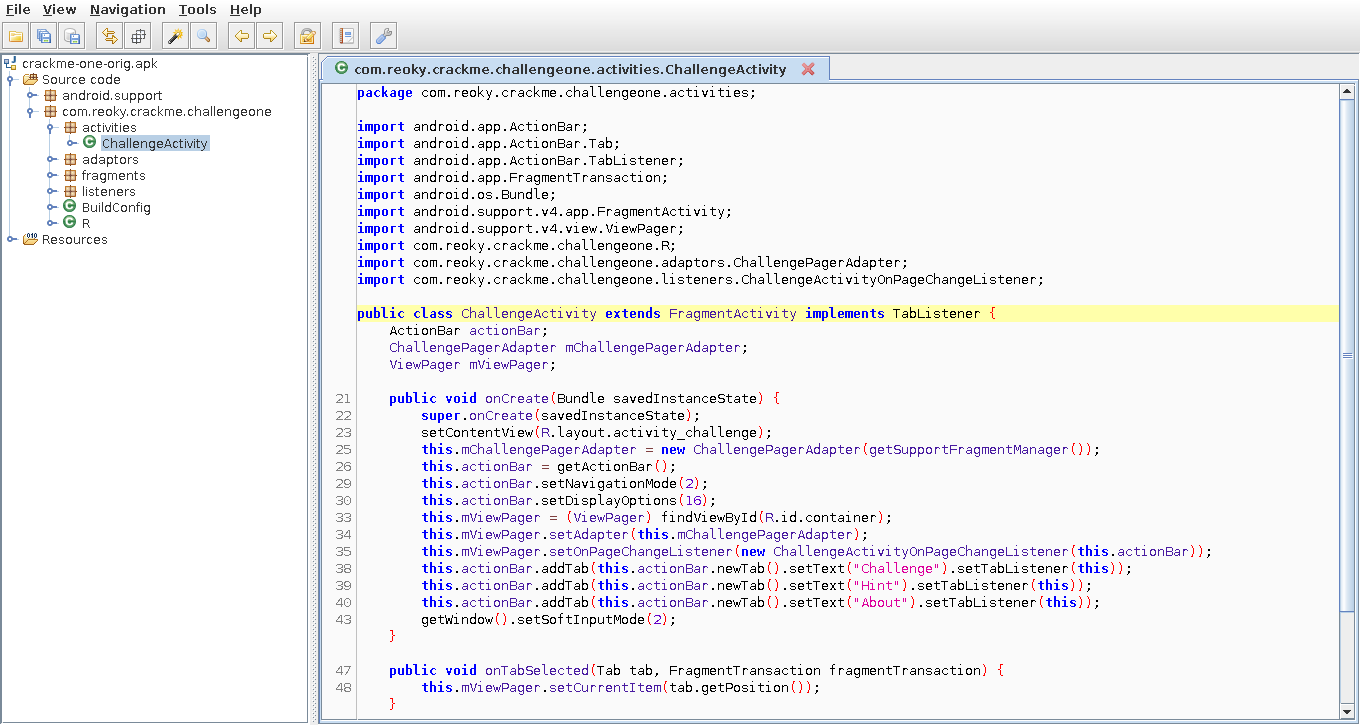Open the View menu

[60, 9]
